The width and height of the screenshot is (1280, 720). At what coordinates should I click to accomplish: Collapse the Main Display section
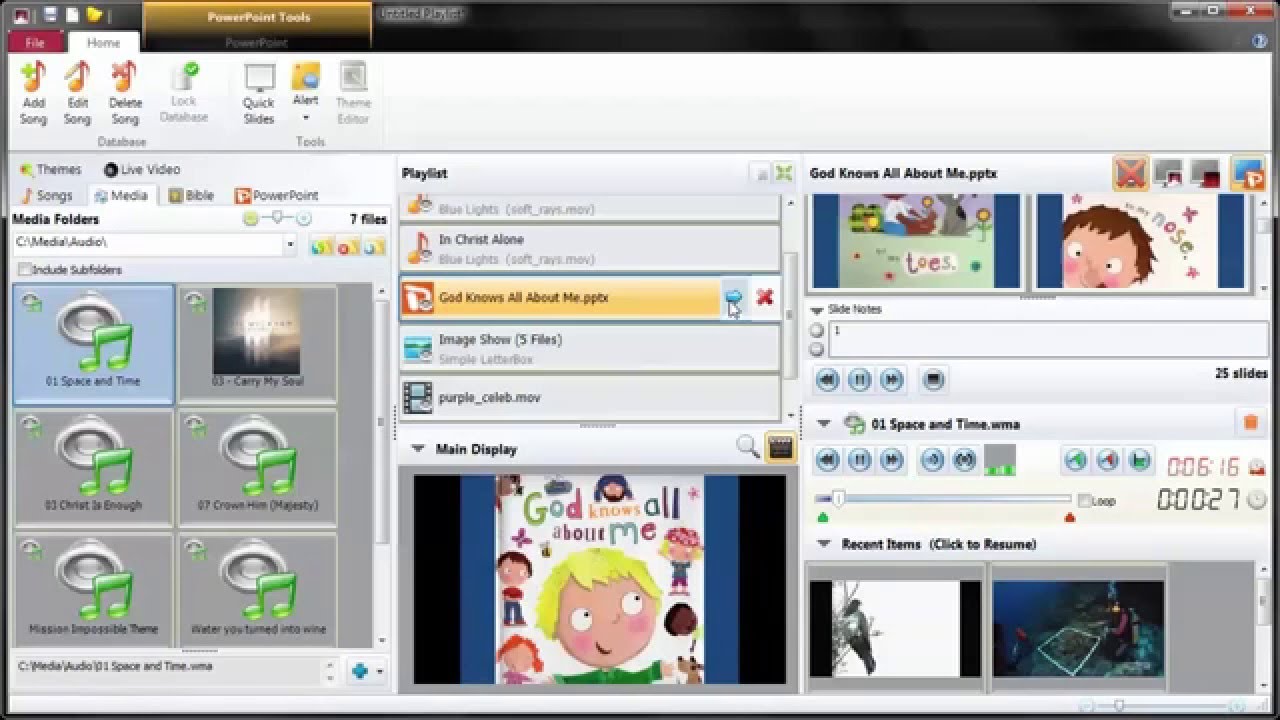[x=418, y=449]
